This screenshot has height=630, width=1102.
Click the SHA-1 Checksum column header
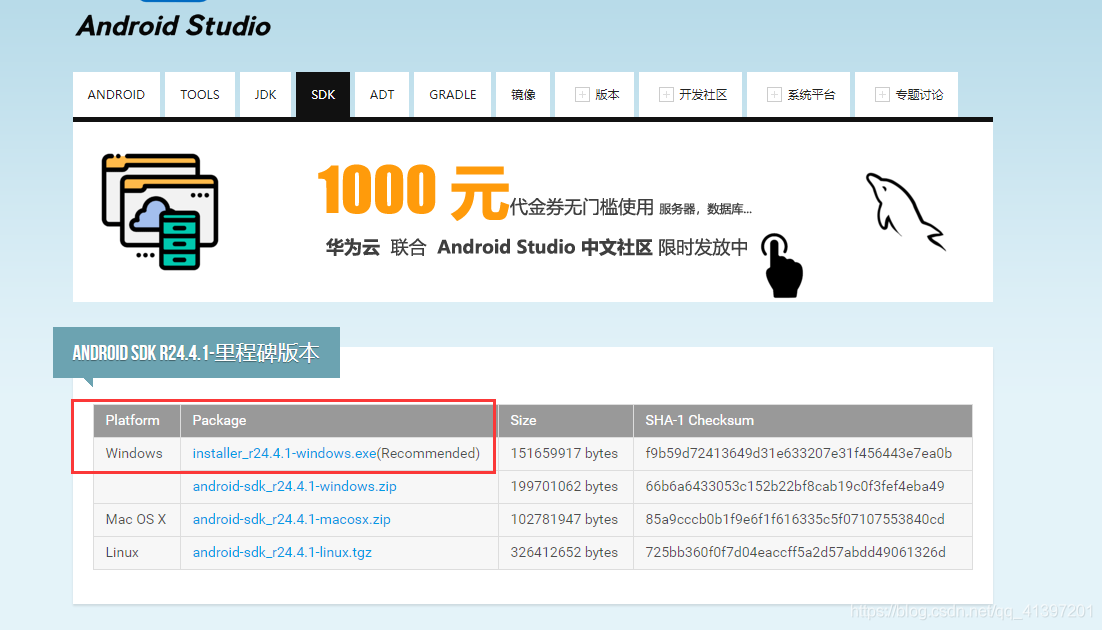803,420
